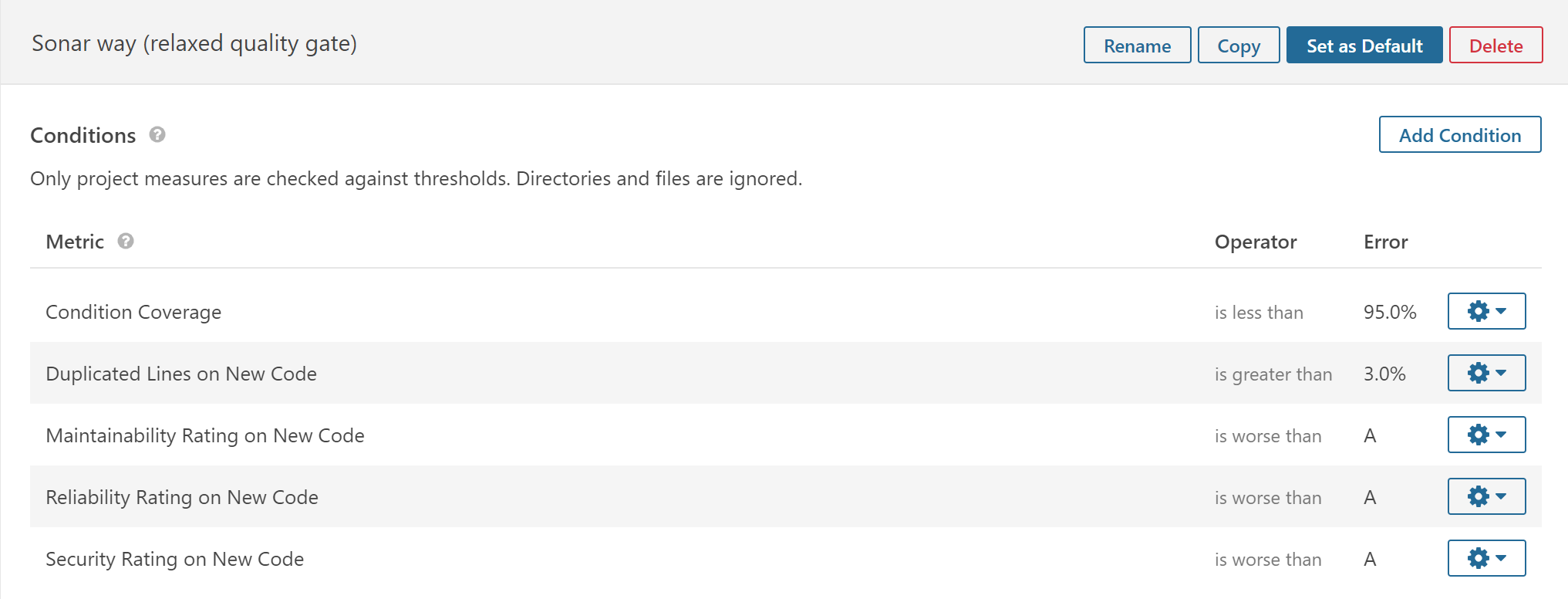Viewport: 1568px width, 599px height.
Task: Open gear menu for Security Rating row
Action: pos(1485,558)
